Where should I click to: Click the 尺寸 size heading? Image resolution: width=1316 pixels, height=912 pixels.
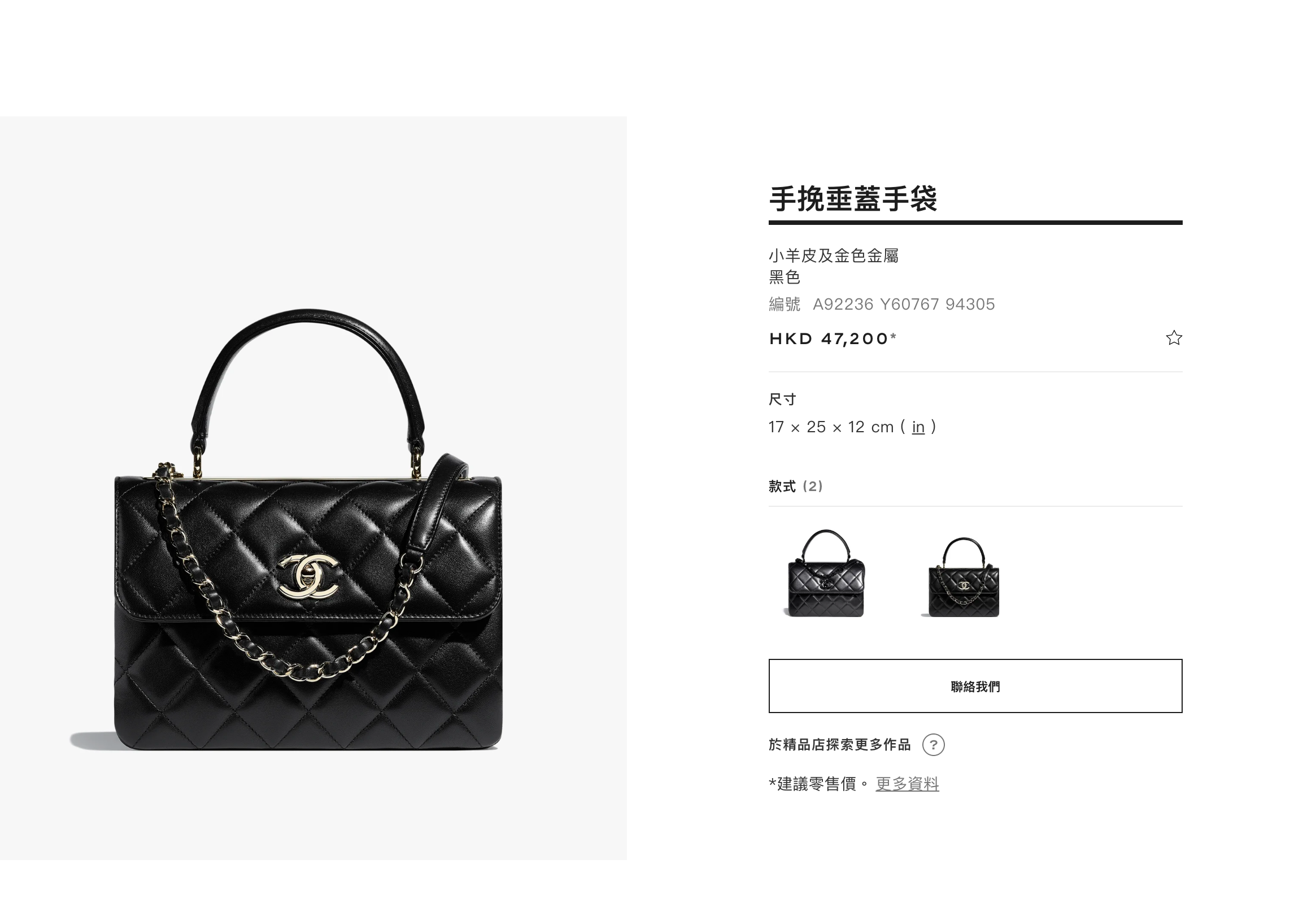(x=782, y=399)
